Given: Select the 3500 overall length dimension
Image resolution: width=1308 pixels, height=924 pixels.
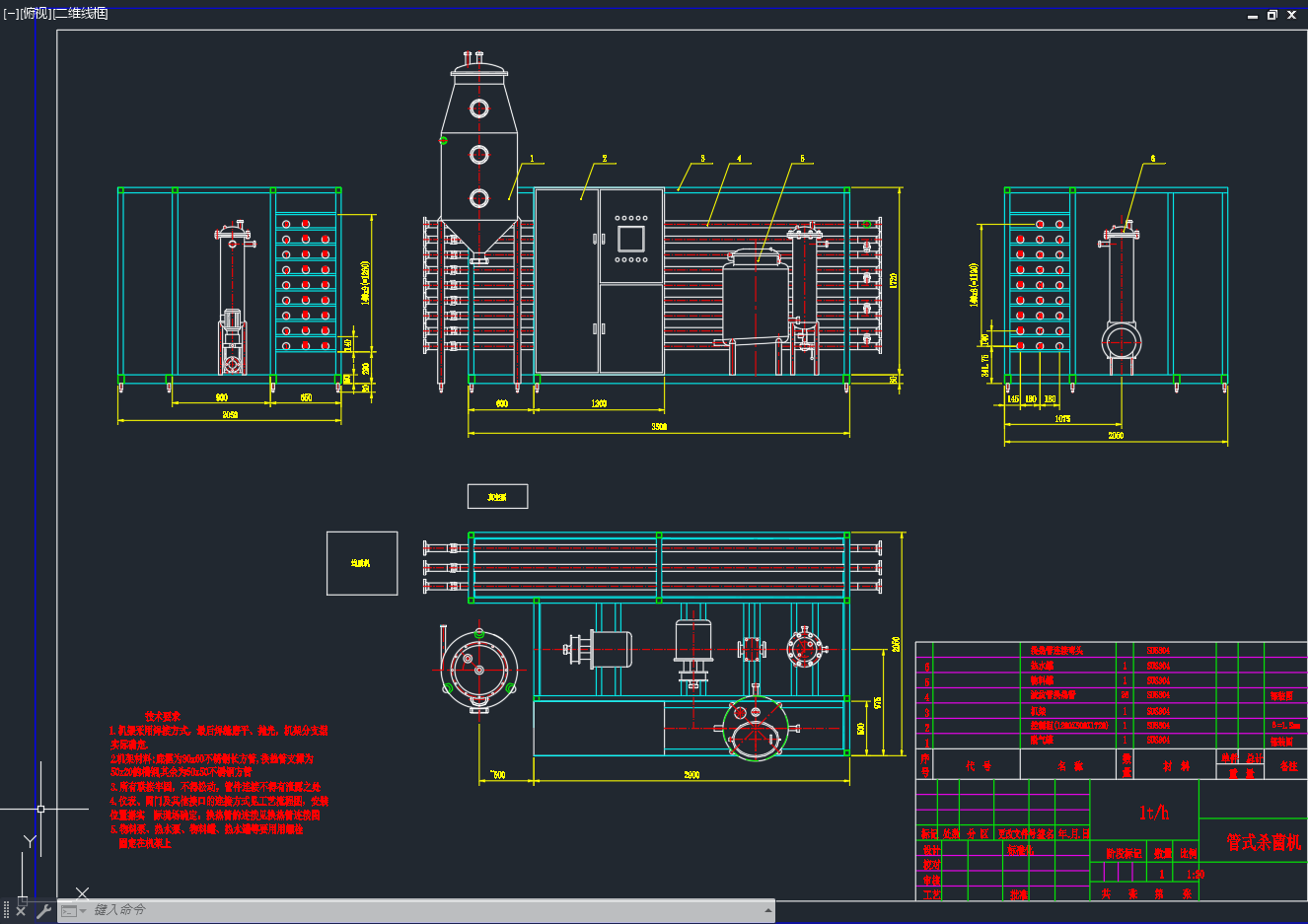Looking at the screenshot, I should [659, 426].
